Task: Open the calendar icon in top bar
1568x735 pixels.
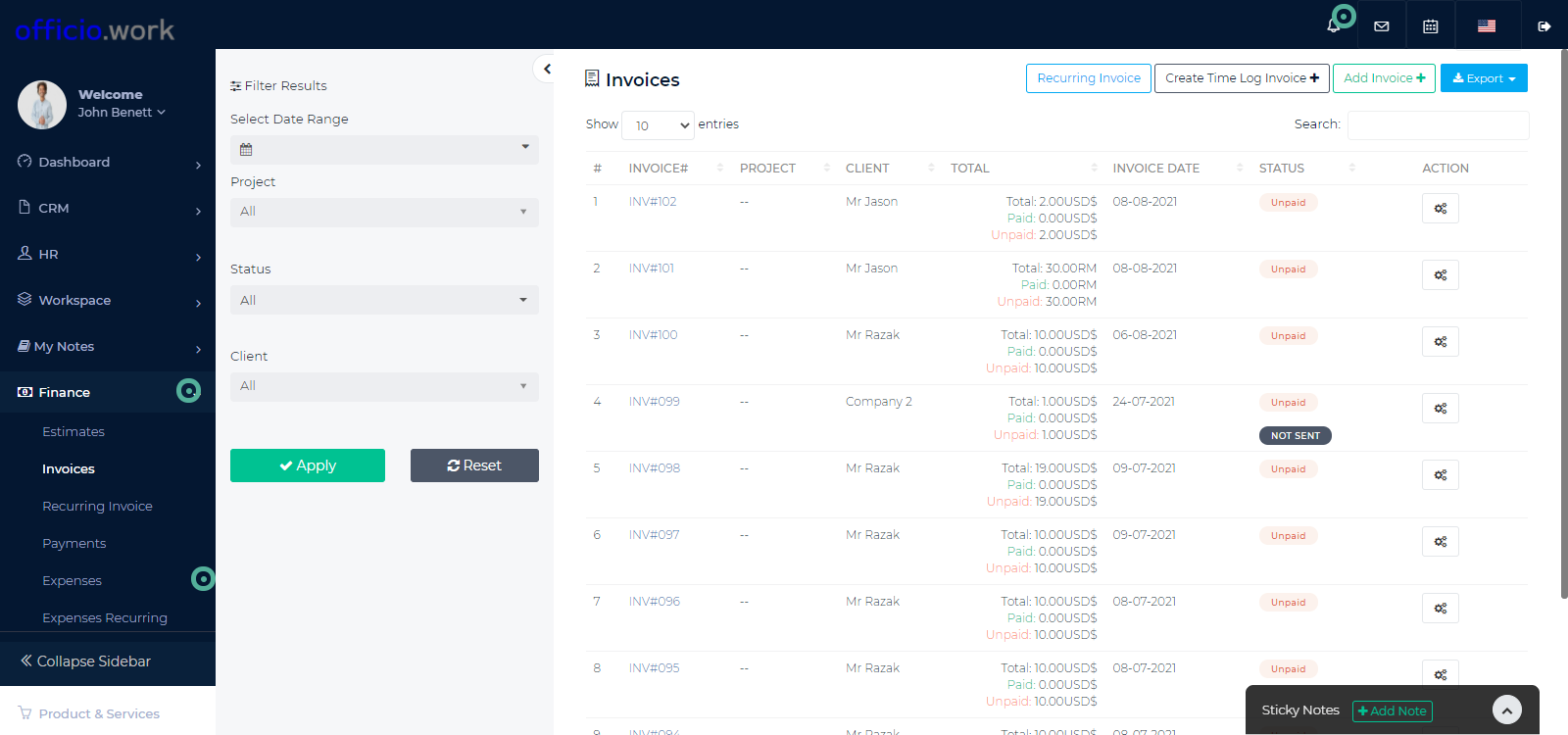Action: click(x=1431, y=26)
